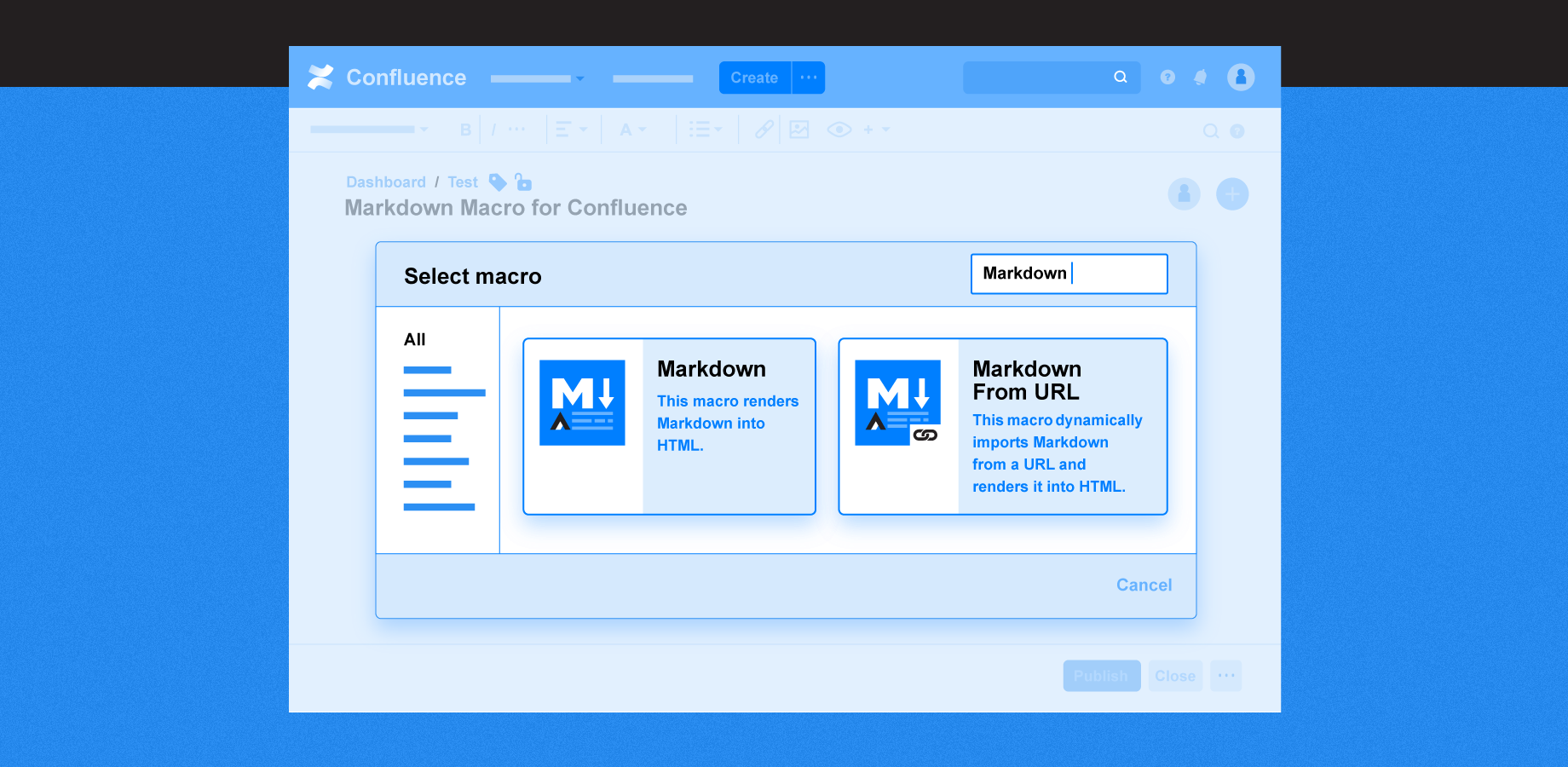1568x767 pixels.
Task: View notifications via the bell icon
Action: [1201, 78]
